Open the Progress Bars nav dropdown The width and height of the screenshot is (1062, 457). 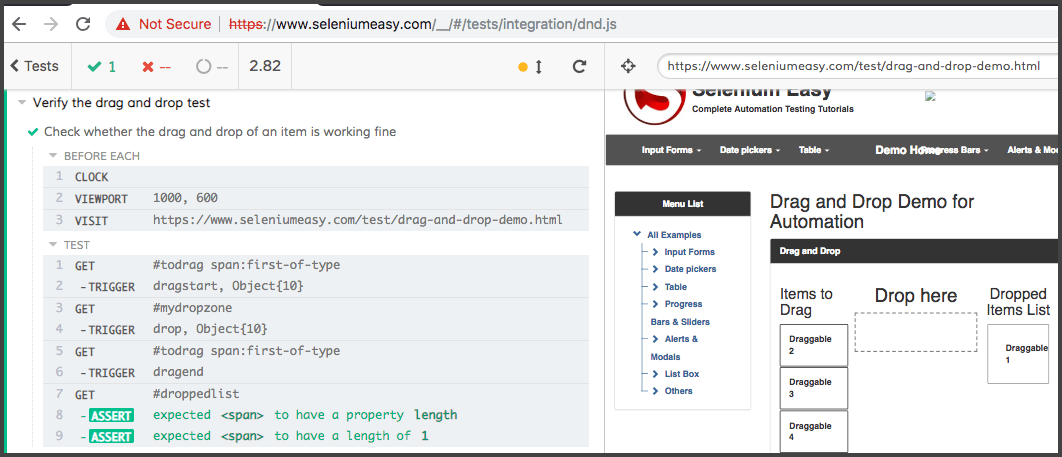(961, 150)
